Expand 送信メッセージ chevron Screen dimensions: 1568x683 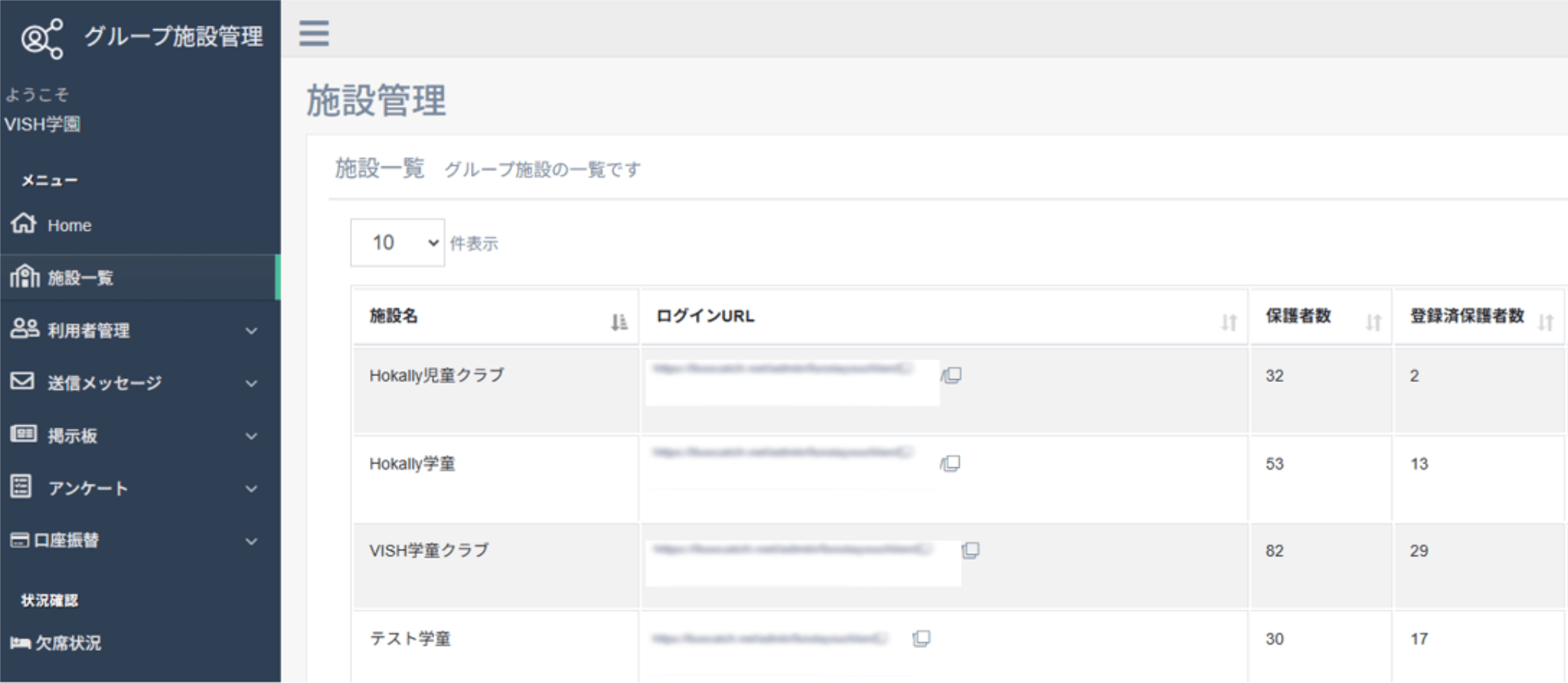(x=252, y=384)
